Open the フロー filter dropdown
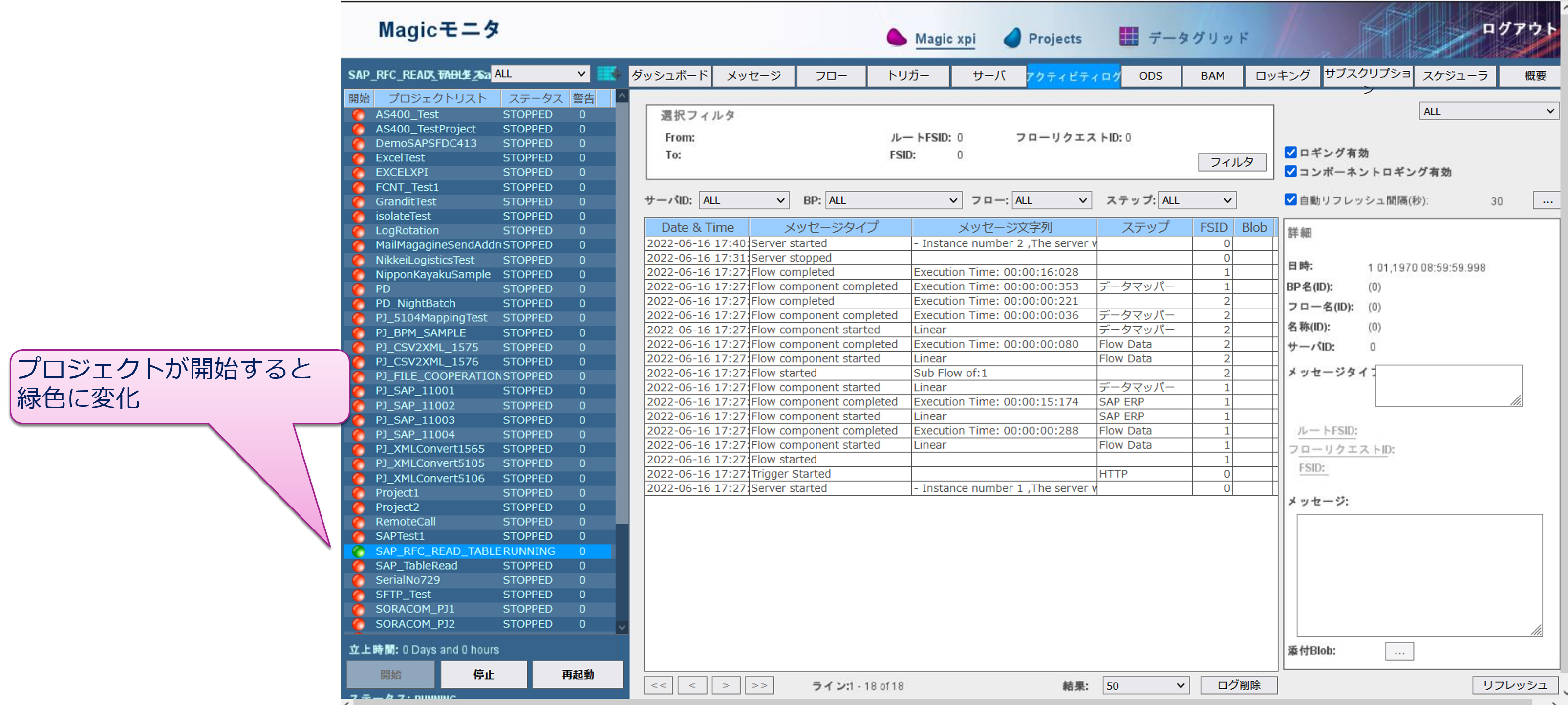Viewport: 1568px width, 705px height. [1051, 200]
